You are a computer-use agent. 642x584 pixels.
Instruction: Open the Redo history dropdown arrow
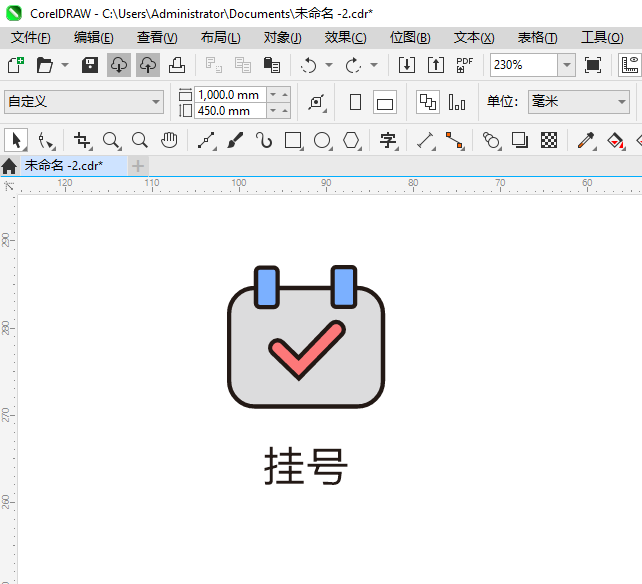pyautogui.click(x=373, y=65)
